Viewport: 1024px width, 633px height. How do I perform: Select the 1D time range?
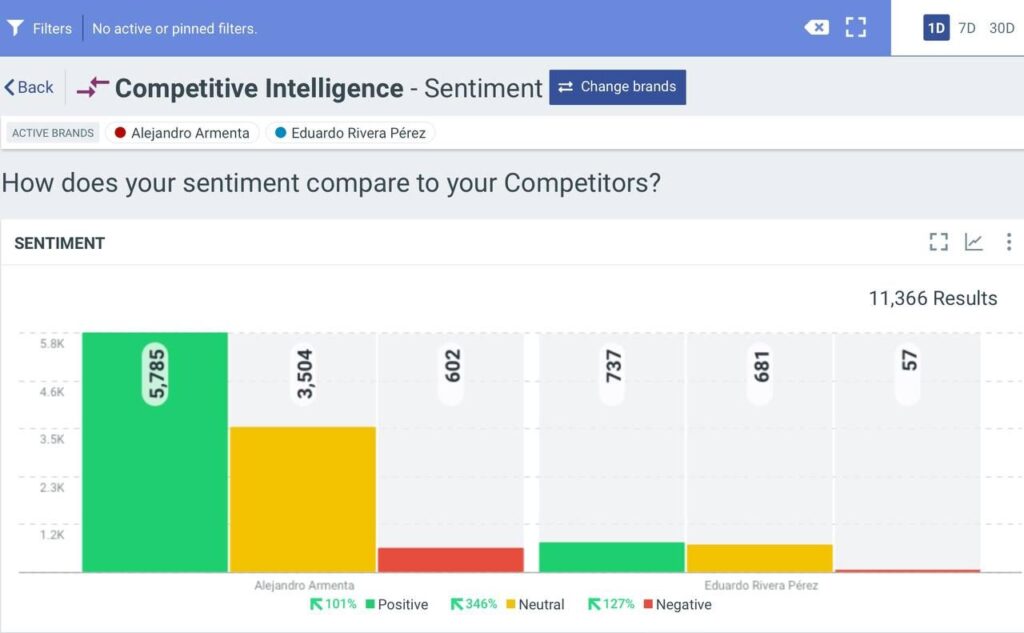pos(936,28)
